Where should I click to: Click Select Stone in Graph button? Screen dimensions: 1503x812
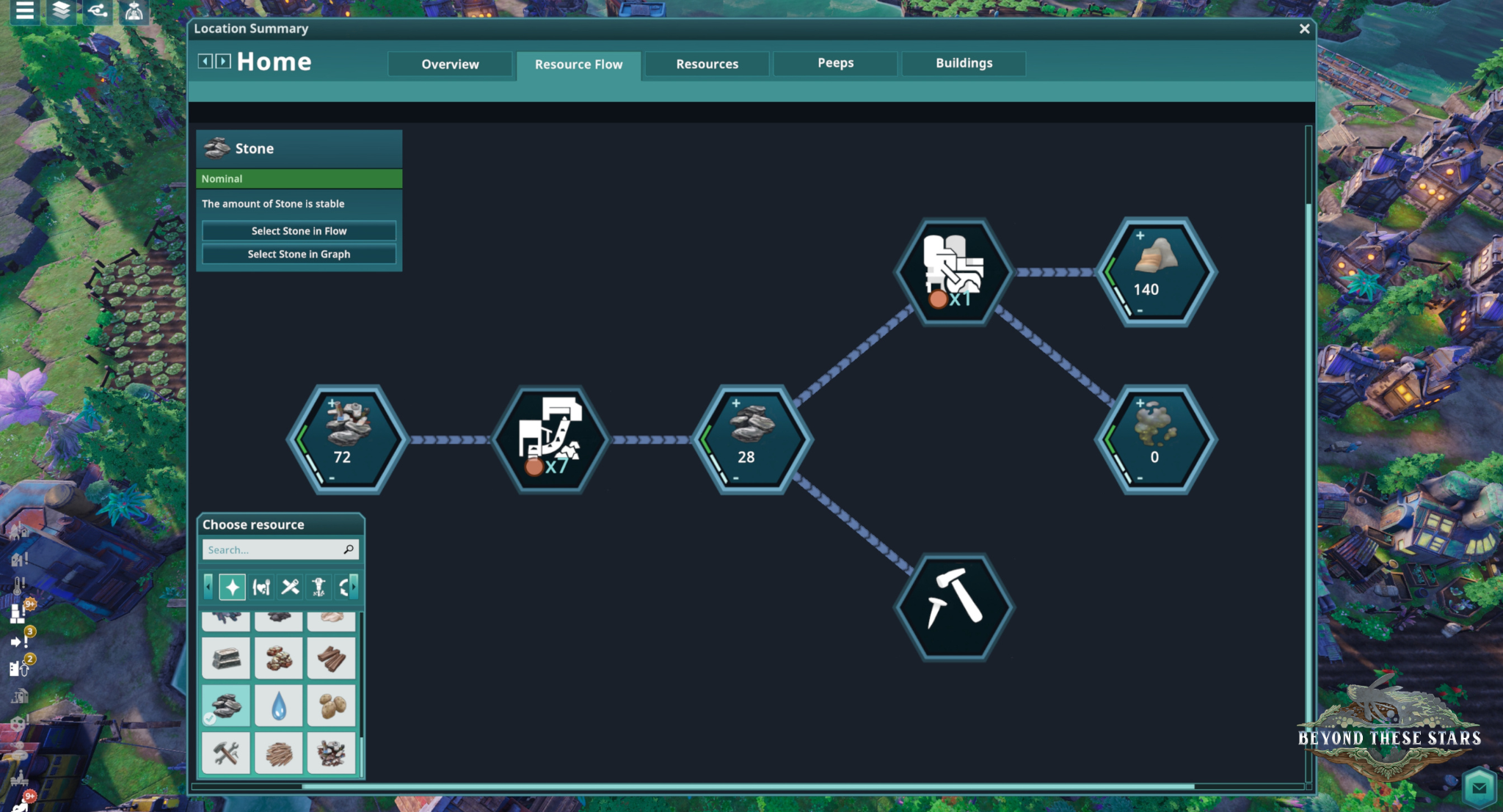click(x=299, y=254)
